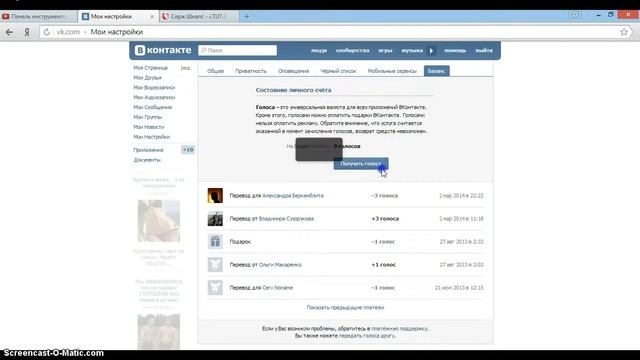Open the Владимира Сухорукова profile link
640x360 pixels.
286,219
